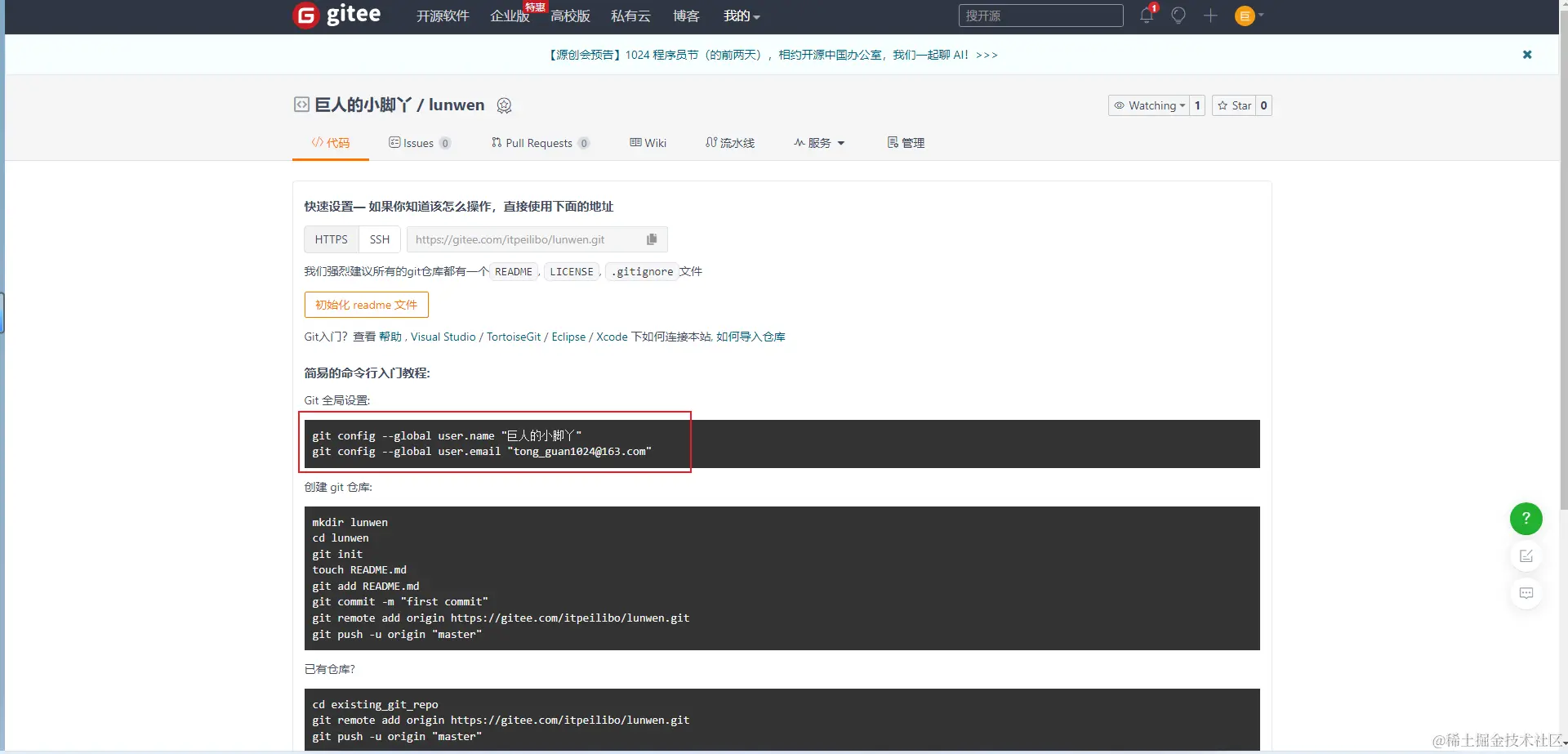Click the repository badge icon beside lunwen
1568x754 pixels.
click(x=504, y=105)
